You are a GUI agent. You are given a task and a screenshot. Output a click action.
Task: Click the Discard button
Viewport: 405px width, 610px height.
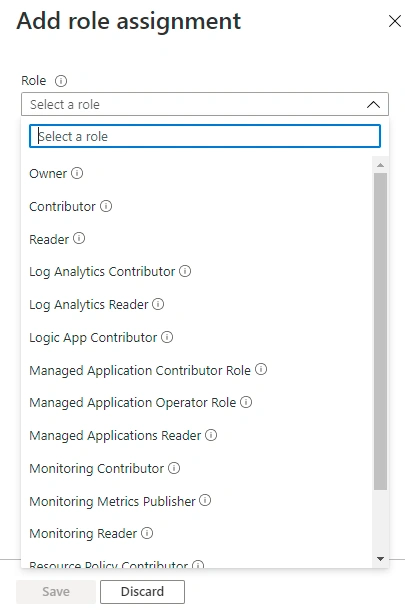tap(142, 592)
